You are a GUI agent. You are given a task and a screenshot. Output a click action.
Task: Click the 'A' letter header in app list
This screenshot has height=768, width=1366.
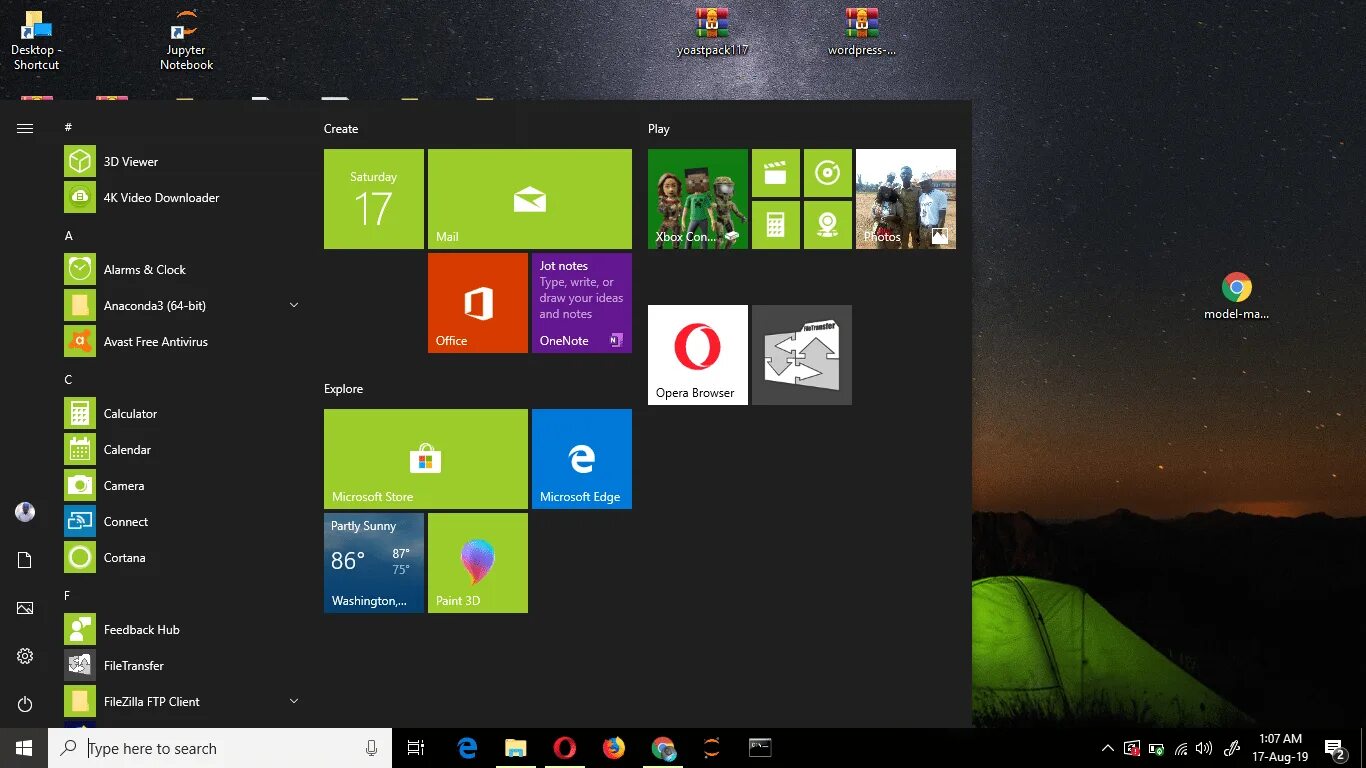pyautogui.click(x=69, y=236)
